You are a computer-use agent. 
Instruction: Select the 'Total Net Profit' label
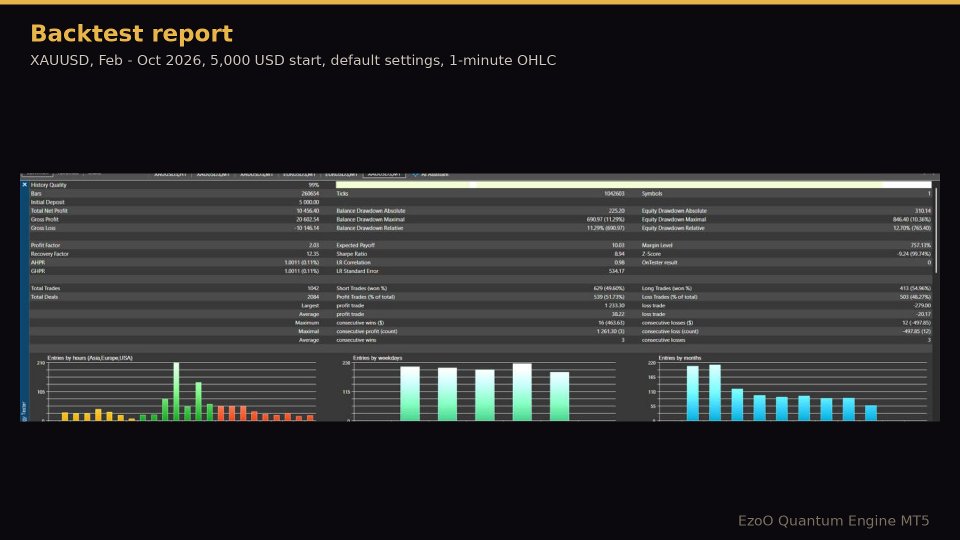49,211
